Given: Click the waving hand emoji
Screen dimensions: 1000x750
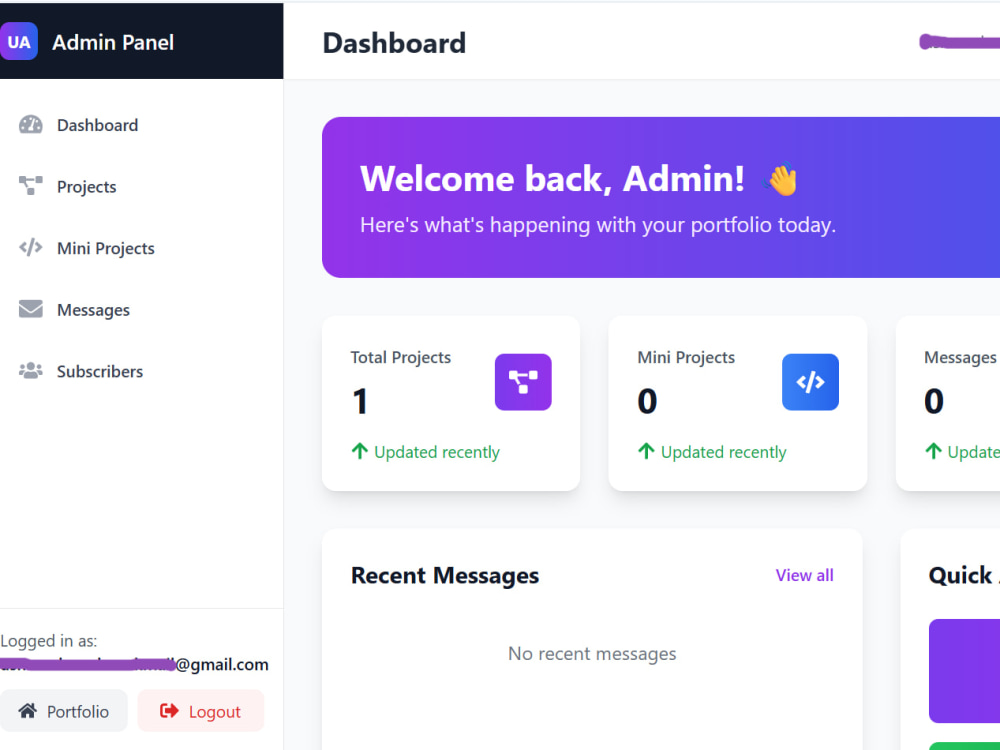Looking at the screenshot, I should point(781,179).
